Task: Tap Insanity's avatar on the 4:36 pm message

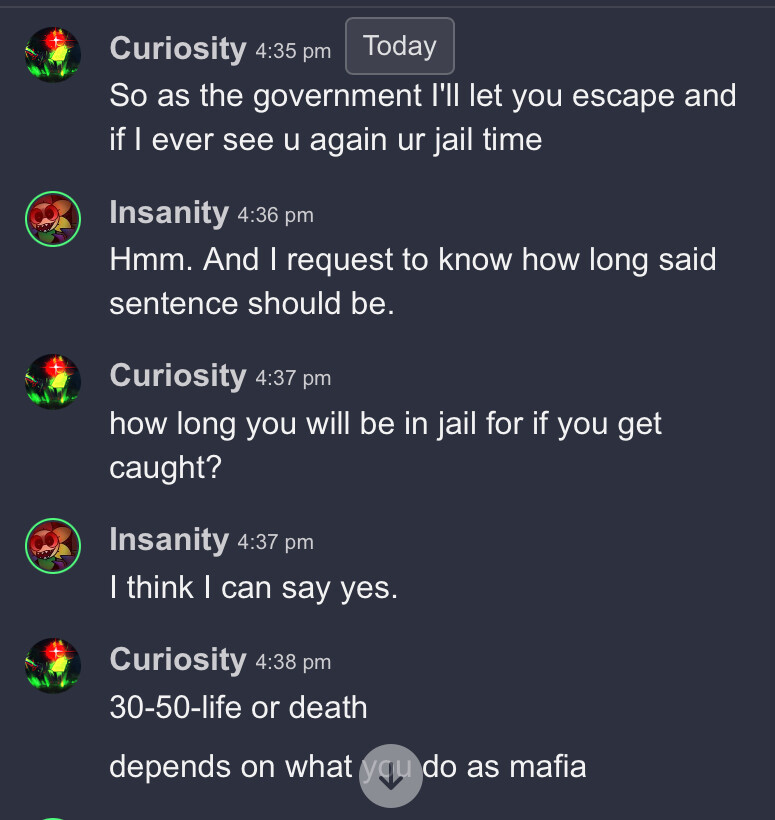Action: click(x=53, y=219)
